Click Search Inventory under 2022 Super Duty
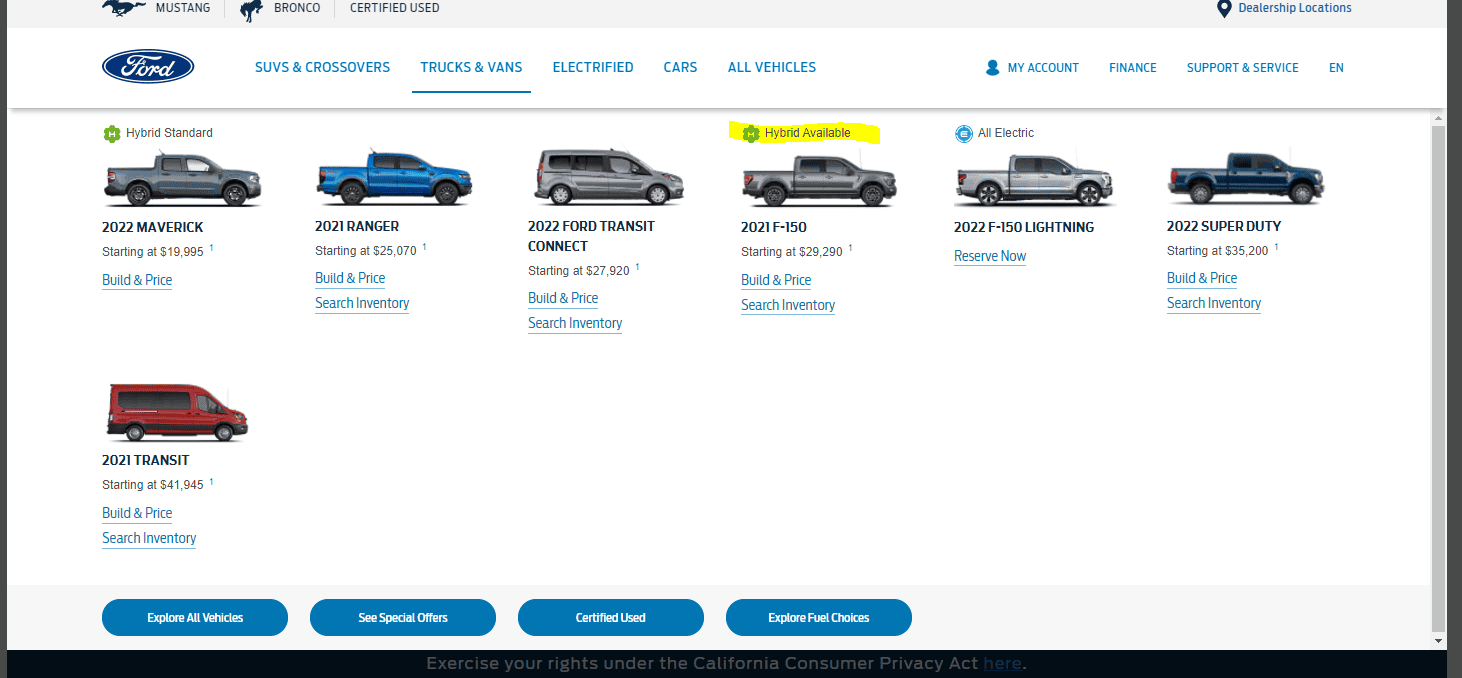Viewport: 1462px width, 678px height. 1214,303
